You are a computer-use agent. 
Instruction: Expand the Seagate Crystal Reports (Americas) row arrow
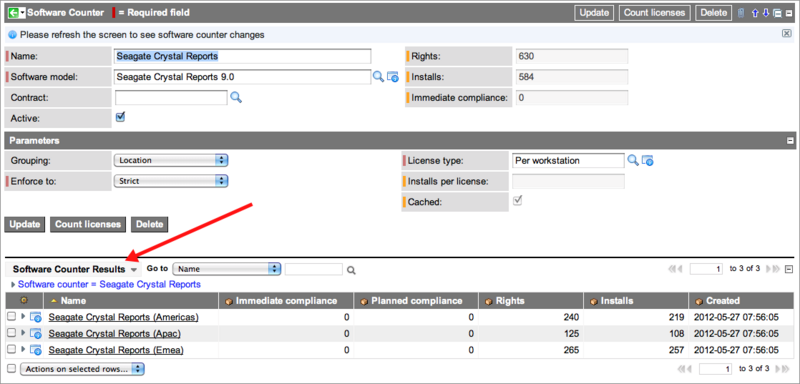(x=23, y=317)
